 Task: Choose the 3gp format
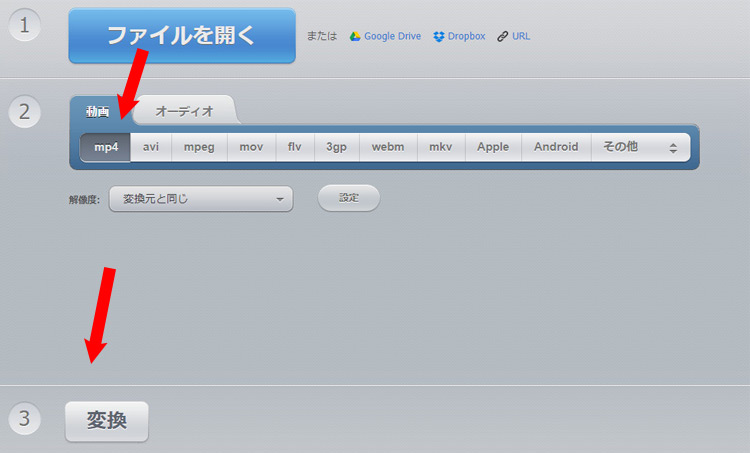click(x=336, y=147)
